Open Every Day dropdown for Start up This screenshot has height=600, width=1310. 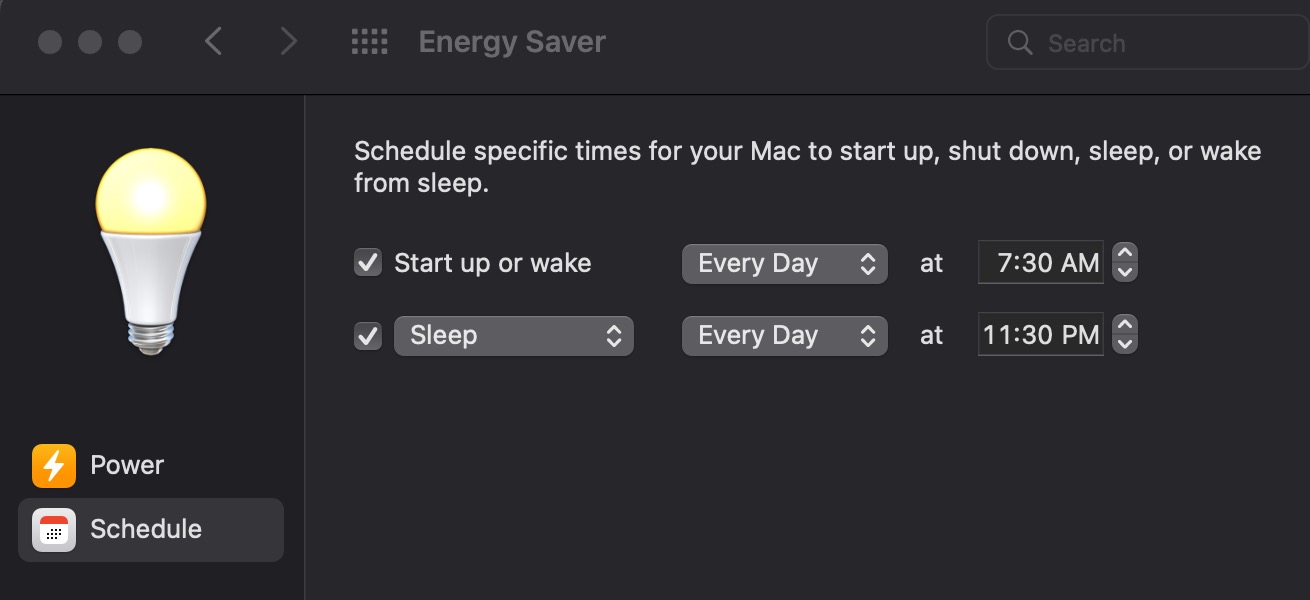point(784,263)
